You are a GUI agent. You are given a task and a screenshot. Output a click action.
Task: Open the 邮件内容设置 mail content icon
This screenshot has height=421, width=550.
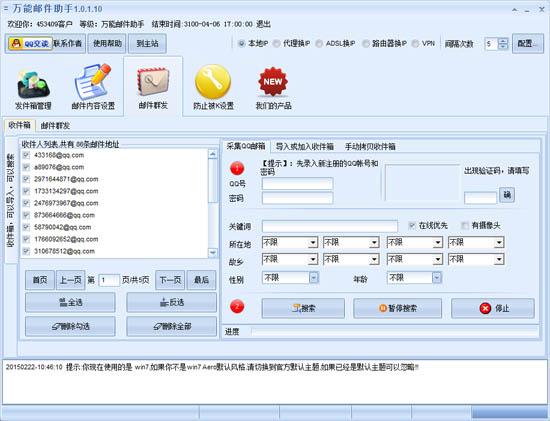(x=93, y=88)
